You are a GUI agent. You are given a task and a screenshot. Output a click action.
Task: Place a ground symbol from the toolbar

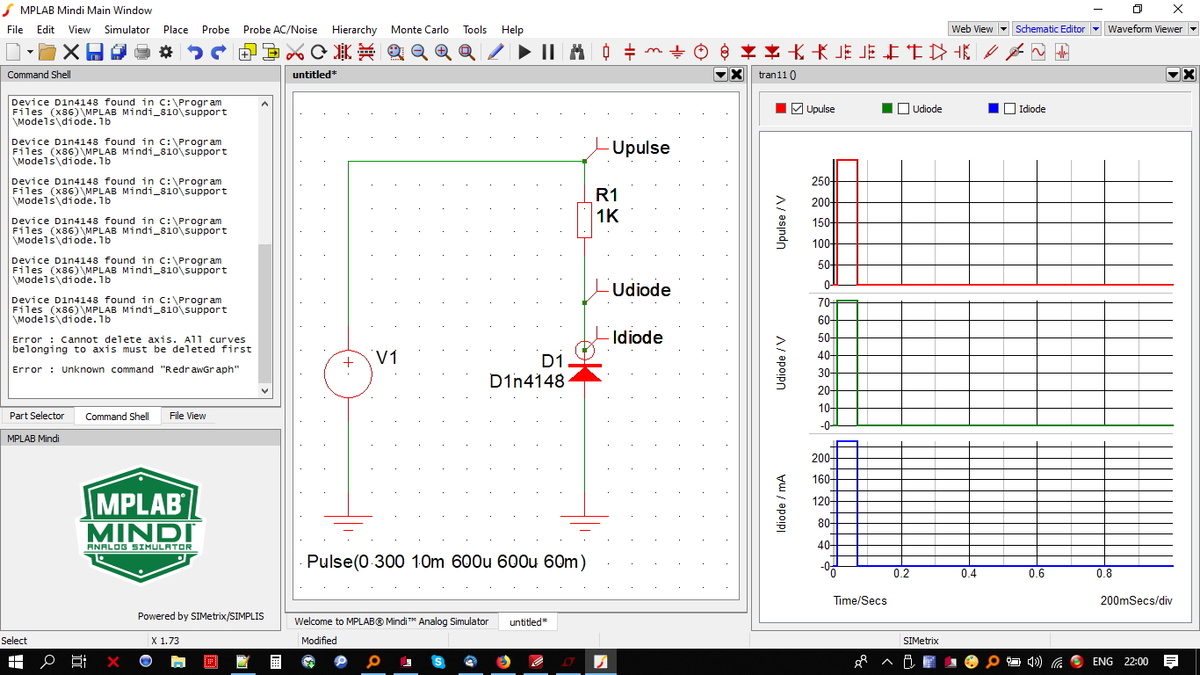point(677,52)
